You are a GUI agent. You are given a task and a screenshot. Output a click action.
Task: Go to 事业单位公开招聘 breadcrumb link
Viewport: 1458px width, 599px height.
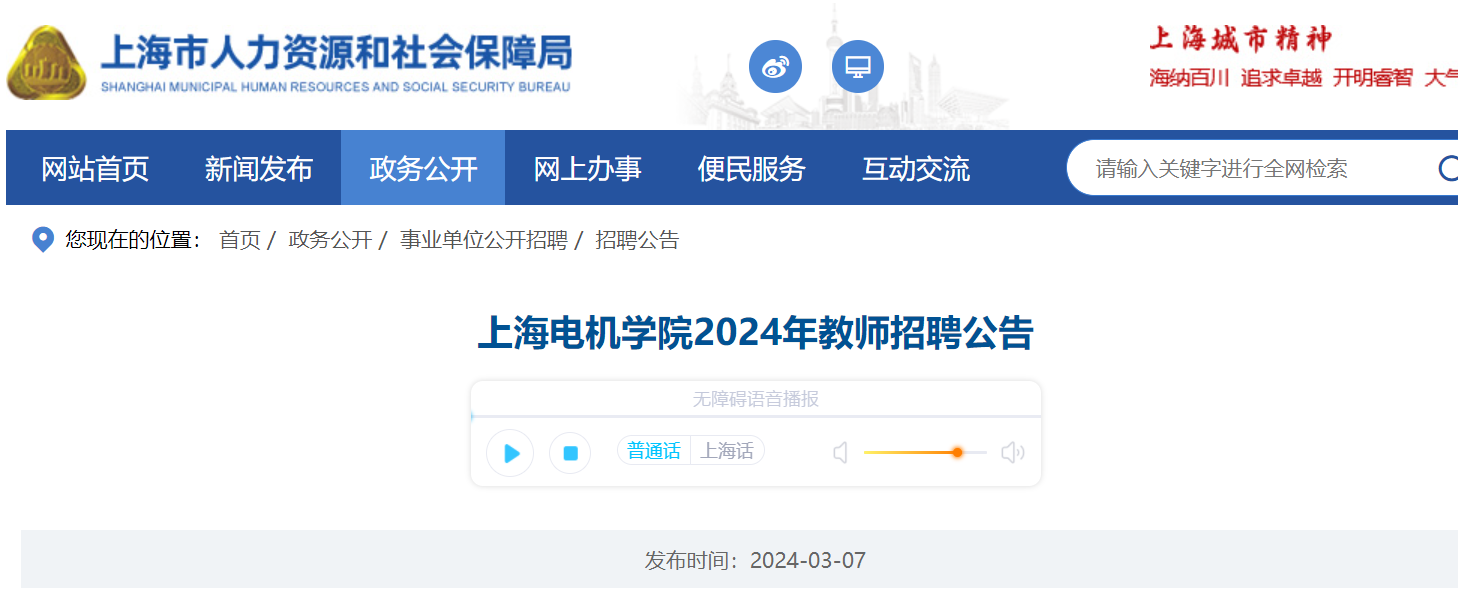pyautogui.click(x=484, y=240)
